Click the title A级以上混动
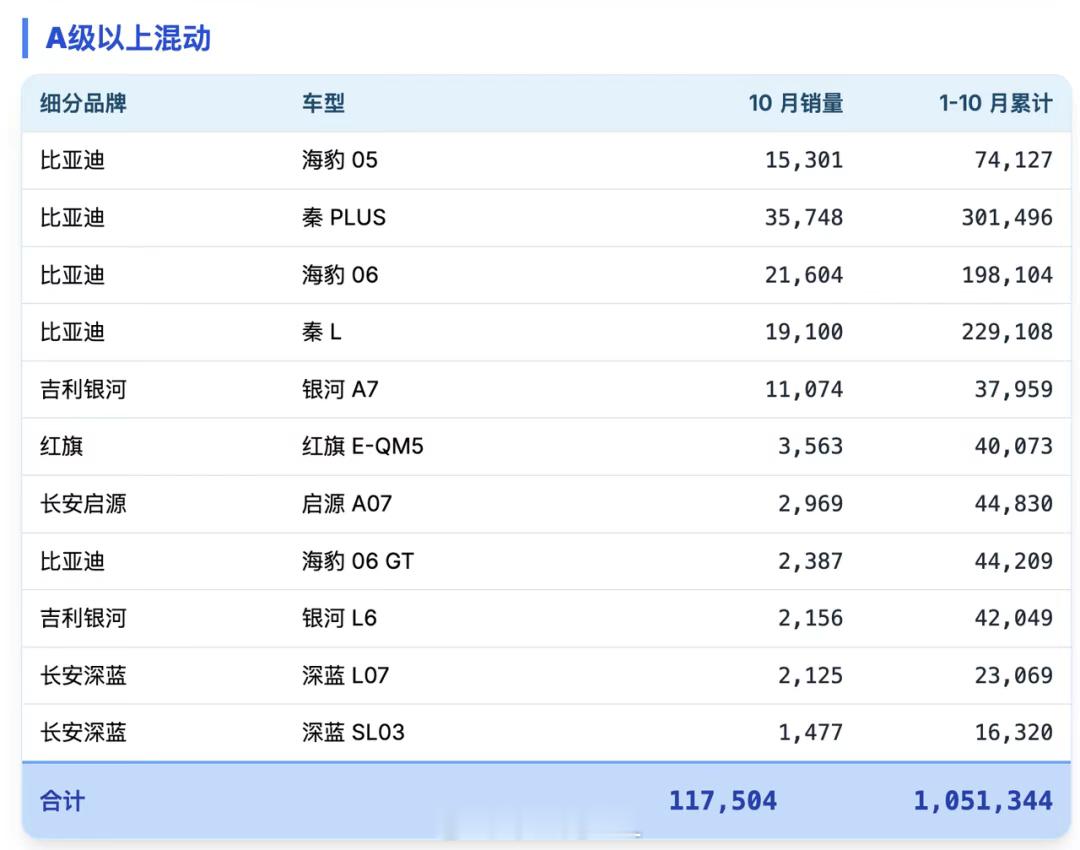The width and height of the screenshot is (1080, 850). 128,38
